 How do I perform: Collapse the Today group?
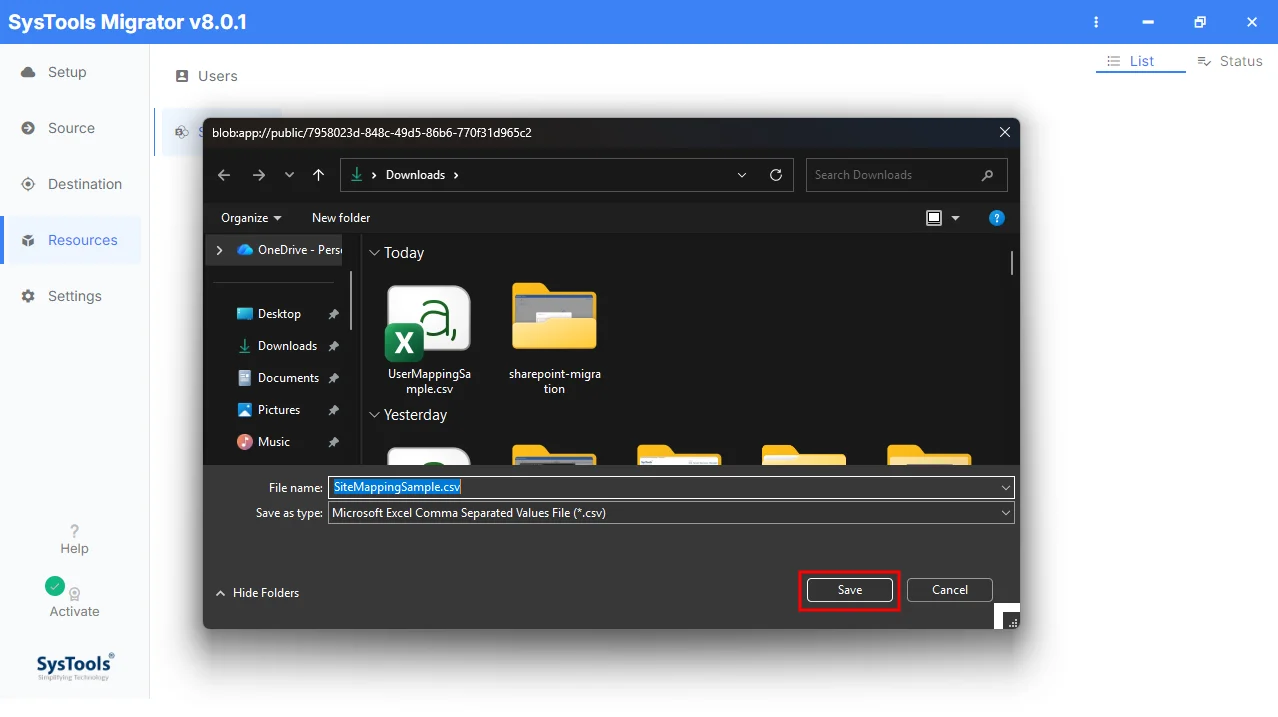[375, 253]
